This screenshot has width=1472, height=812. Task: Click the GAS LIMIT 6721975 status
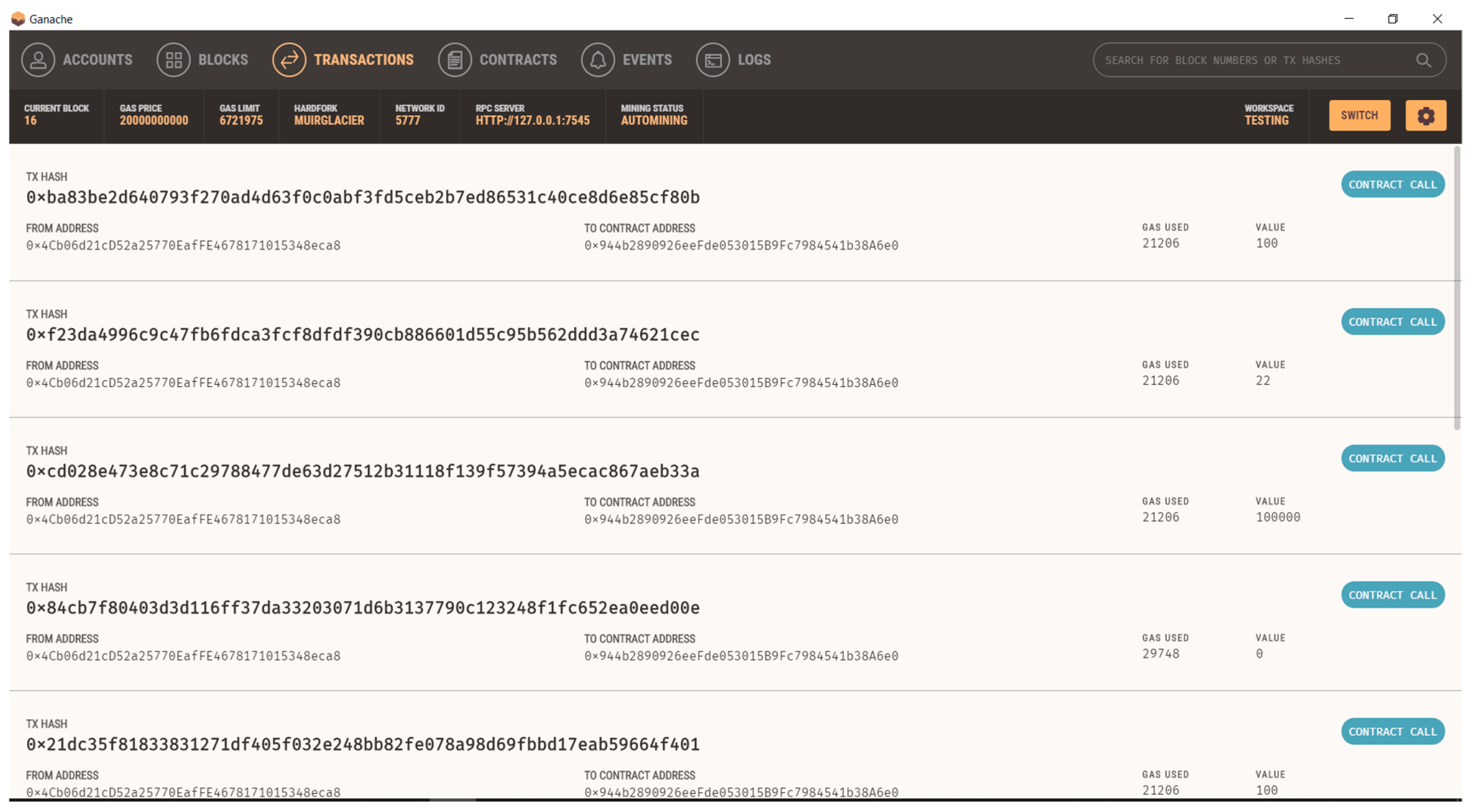(x=241, y=115)
